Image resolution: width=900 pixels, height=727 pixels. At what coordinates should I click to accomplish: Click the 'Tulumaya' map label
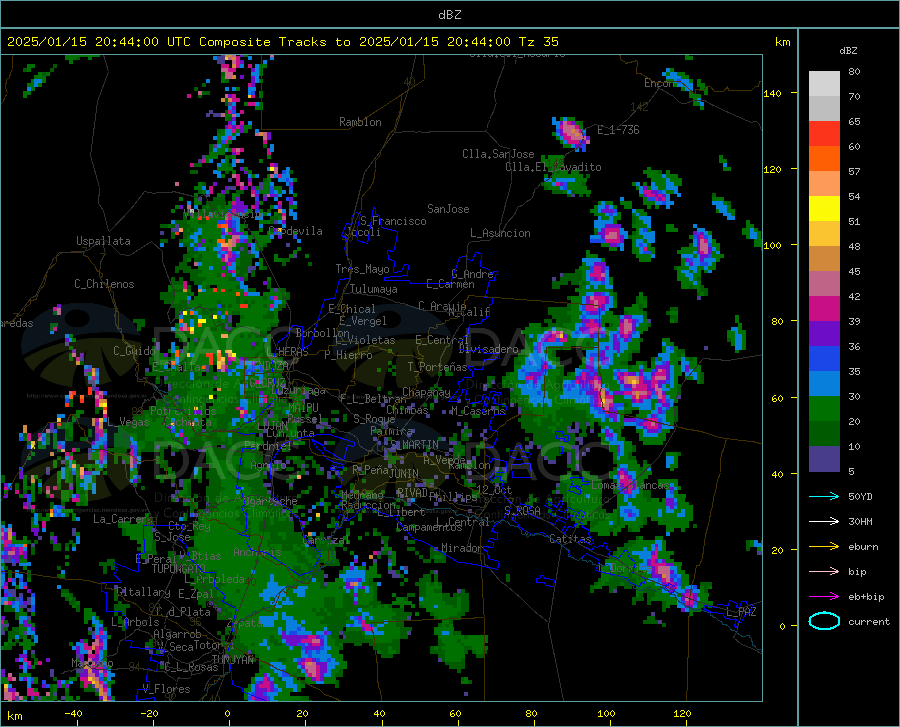coord(373,289)
